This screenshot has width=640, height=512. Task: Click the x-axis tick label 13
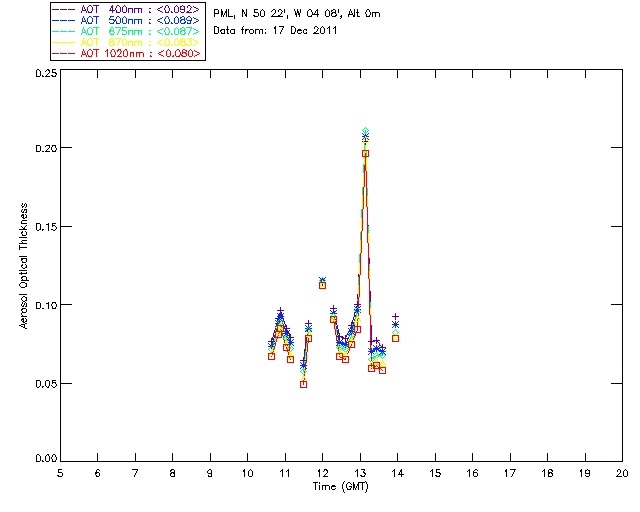[x=360, y=473]
